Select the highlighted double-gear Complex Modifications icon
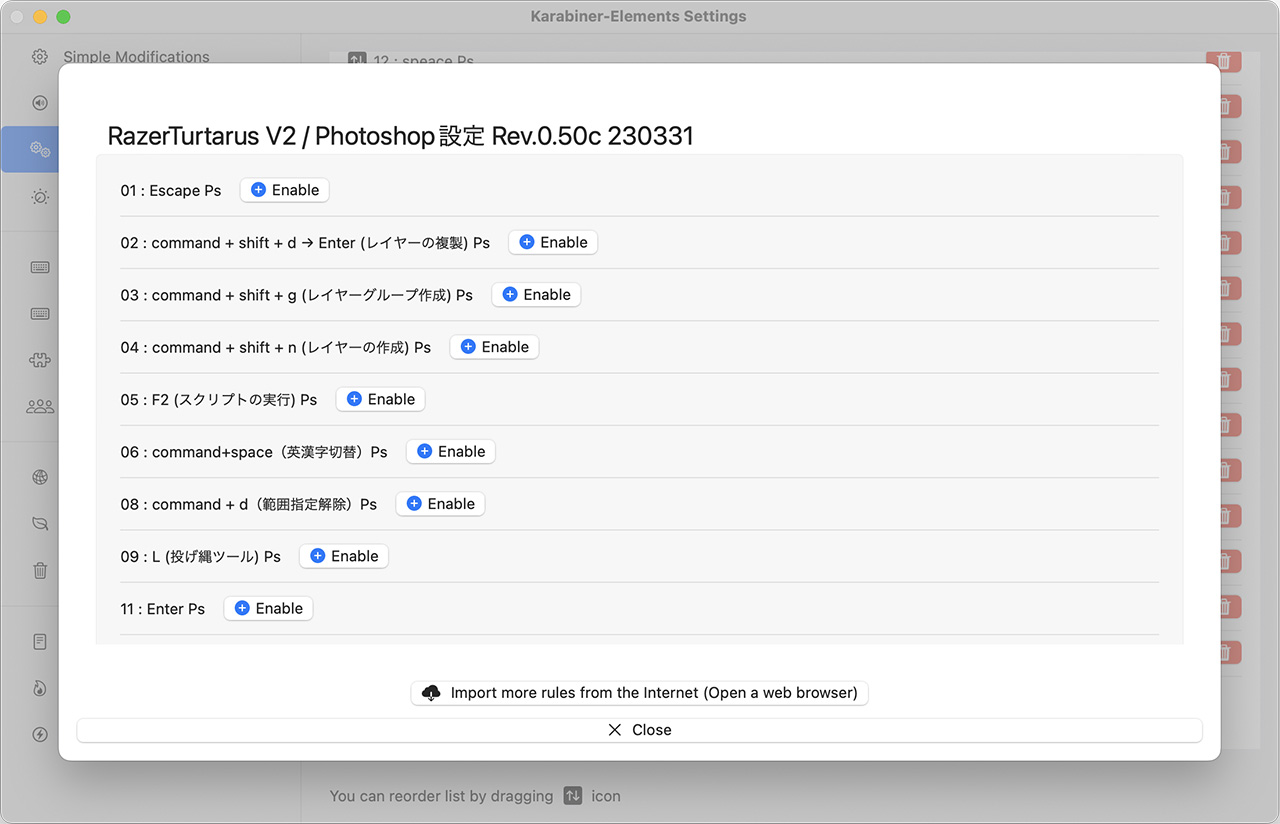 coord(40,150)
